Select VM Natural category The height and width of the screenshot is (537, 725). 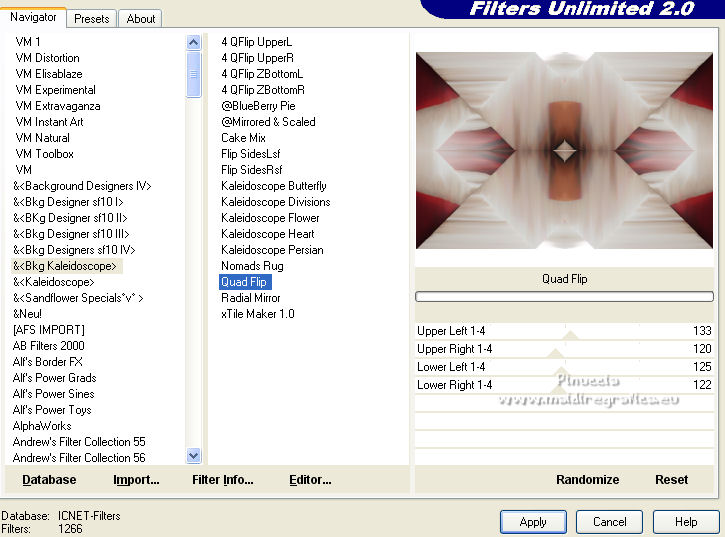click(x=42, y=138)
